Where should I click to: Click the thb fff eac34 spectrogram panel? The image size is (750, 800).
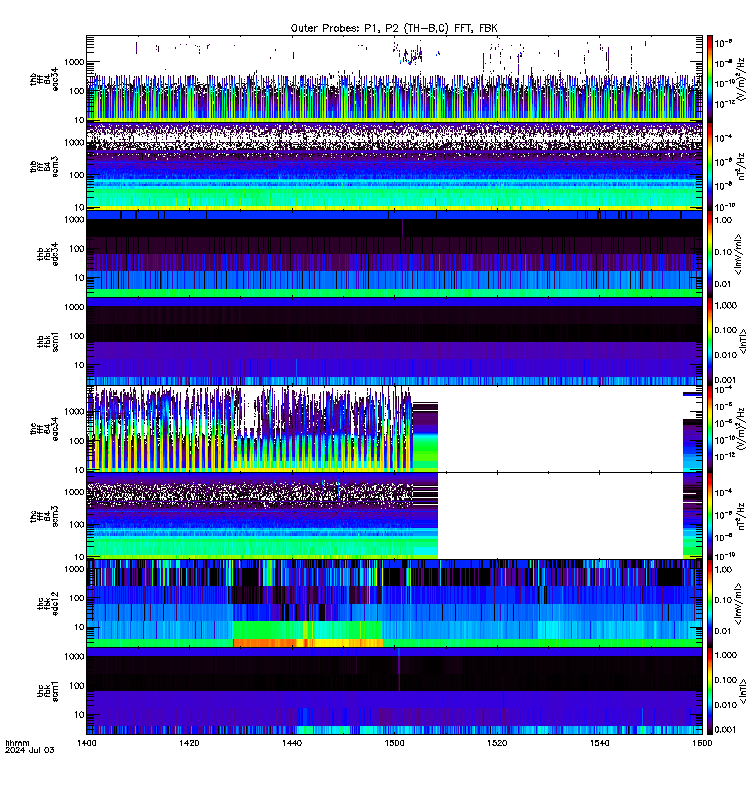pyautogui.click(x=394, y=79)
